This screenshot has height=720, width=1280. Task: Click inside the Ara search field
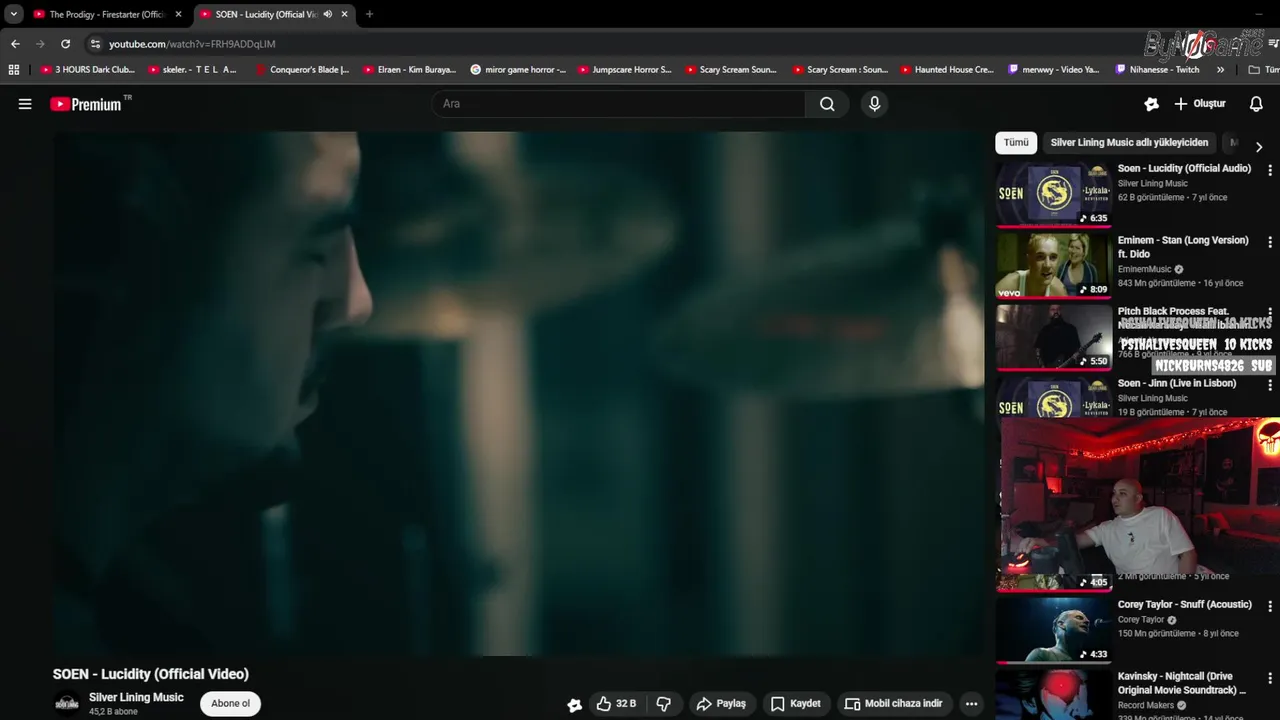coord(620,104)
